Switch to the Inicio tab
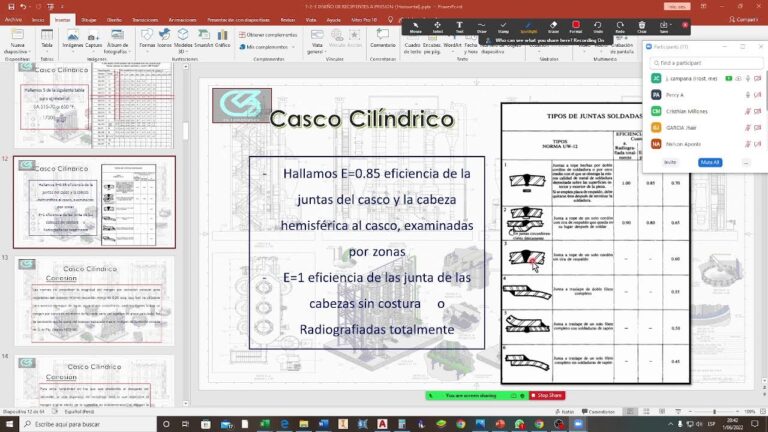Screen dimensions: 768x432 [38, 20]
